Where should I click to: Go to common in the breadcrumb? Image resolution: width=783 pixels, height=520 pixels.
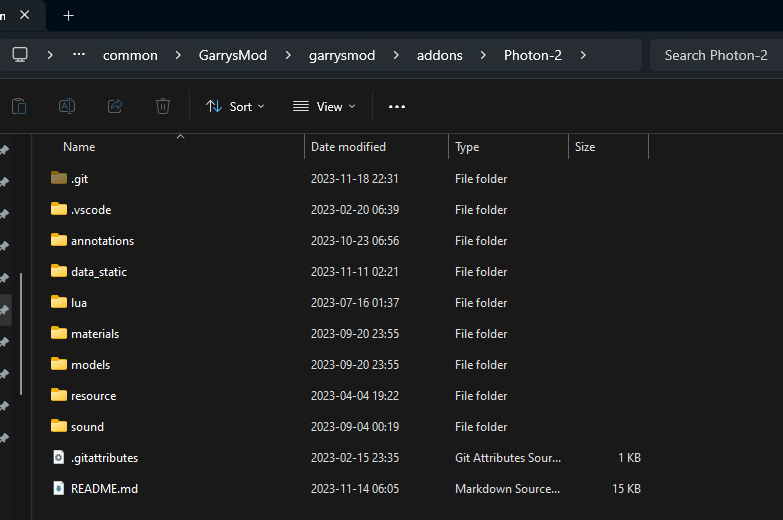[x=130, y=55]
